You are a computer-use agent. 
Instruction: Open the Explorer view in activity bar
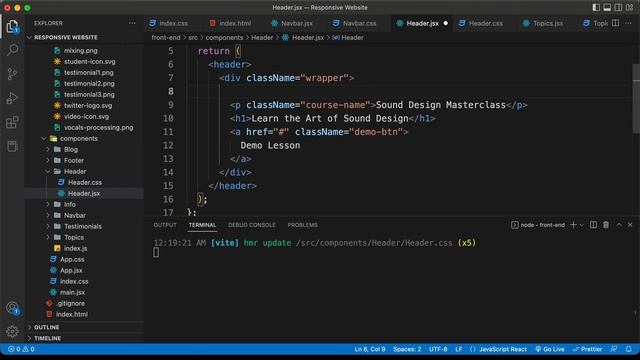tap(12, 27)
